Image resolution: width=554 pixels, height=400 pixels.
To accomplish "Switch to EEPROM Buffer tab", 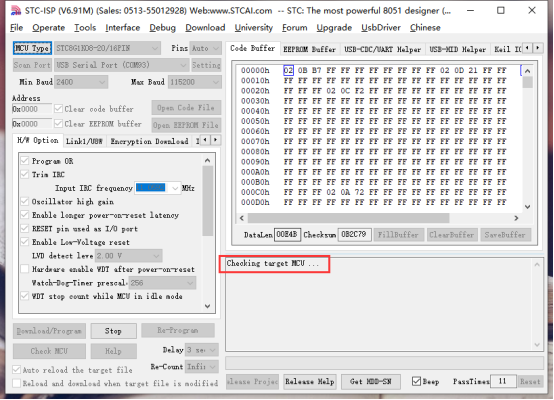I will pos(309,49).
